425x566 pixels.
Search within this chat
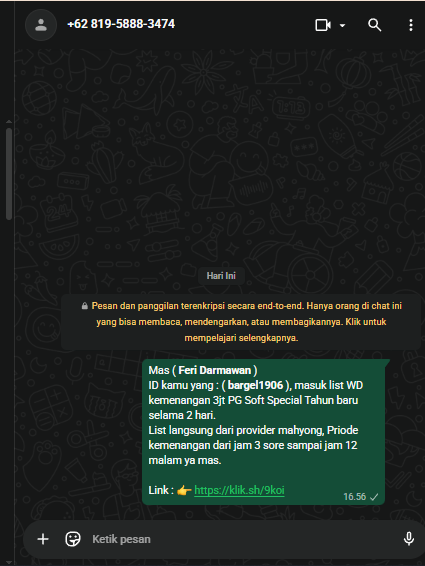tap(374, 25)
